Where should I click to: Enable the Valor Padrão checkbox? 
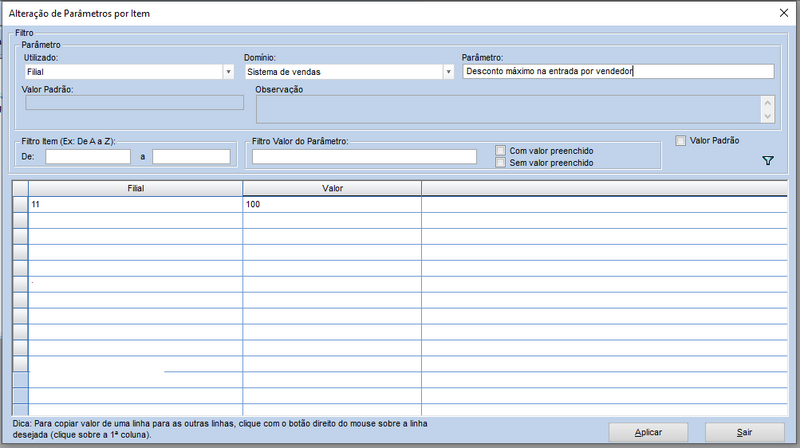pos(681,140)
